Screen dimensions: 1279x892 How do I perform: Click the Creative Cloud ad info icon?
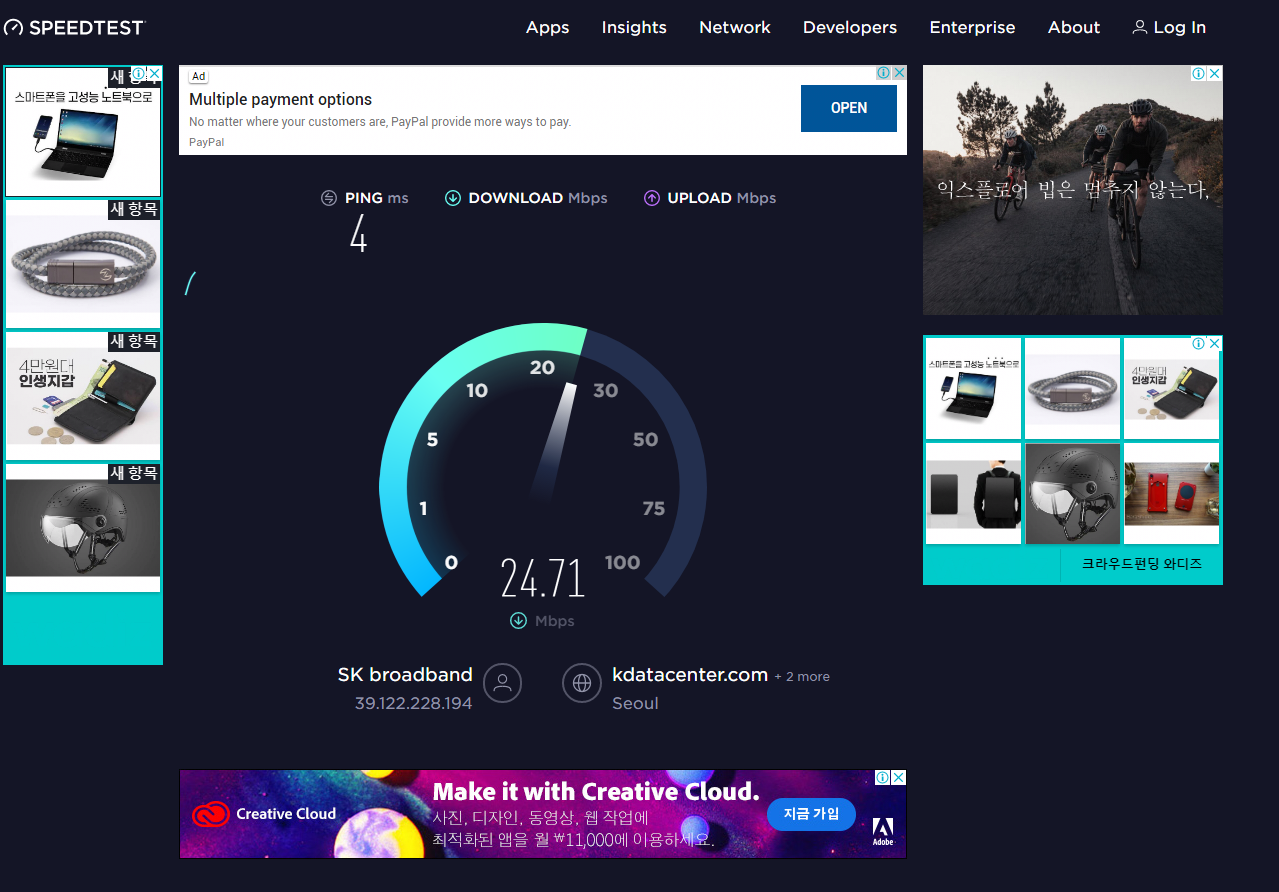tap(884, 777)
